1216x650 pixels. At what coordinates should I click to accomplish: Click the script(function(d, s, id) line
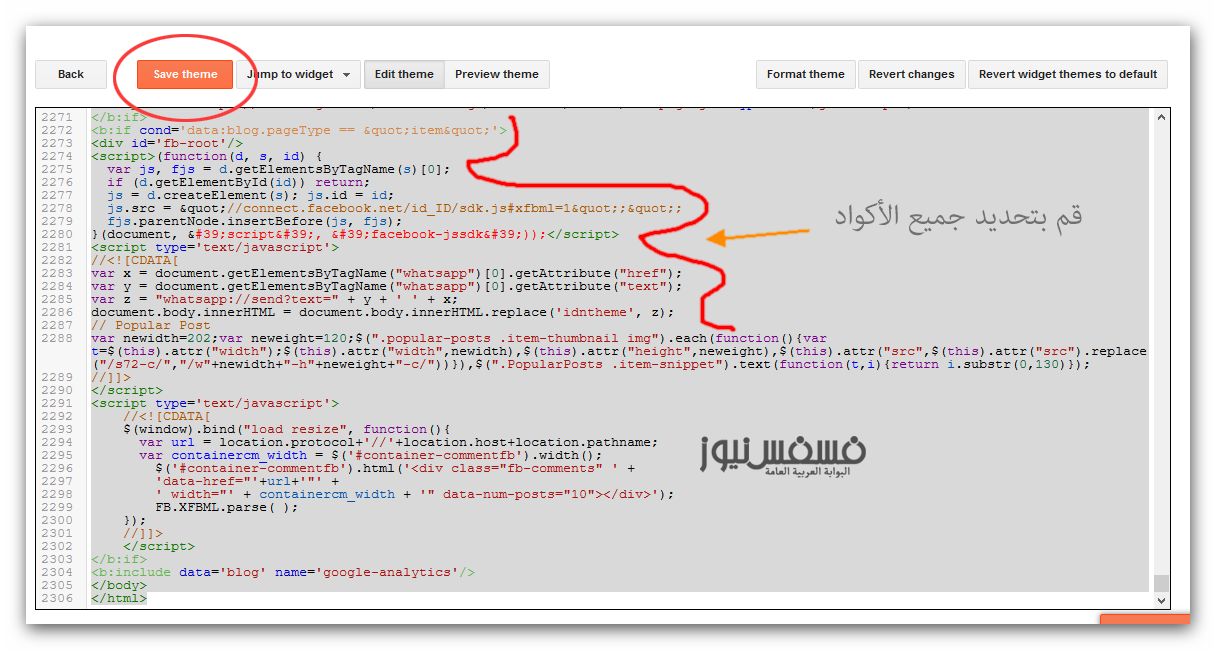[x=207, y=156]
